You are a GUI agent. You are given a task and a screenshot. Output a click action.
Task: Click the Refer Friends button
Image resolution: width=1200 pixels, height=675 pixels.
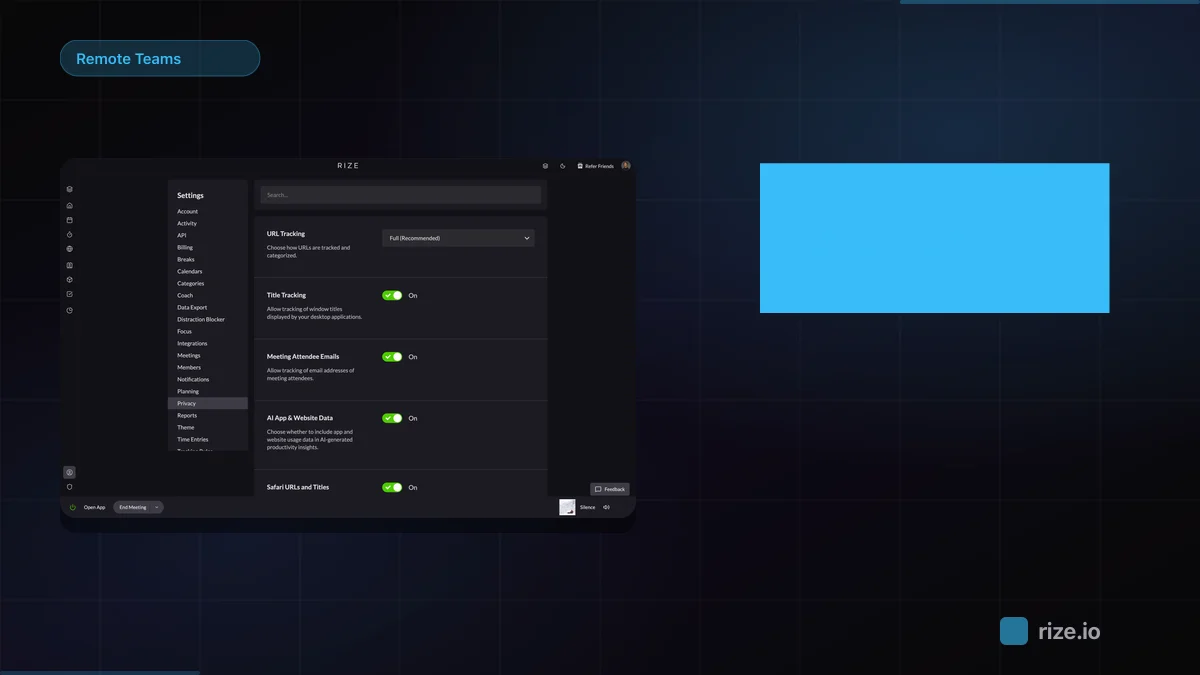(594, 166)
